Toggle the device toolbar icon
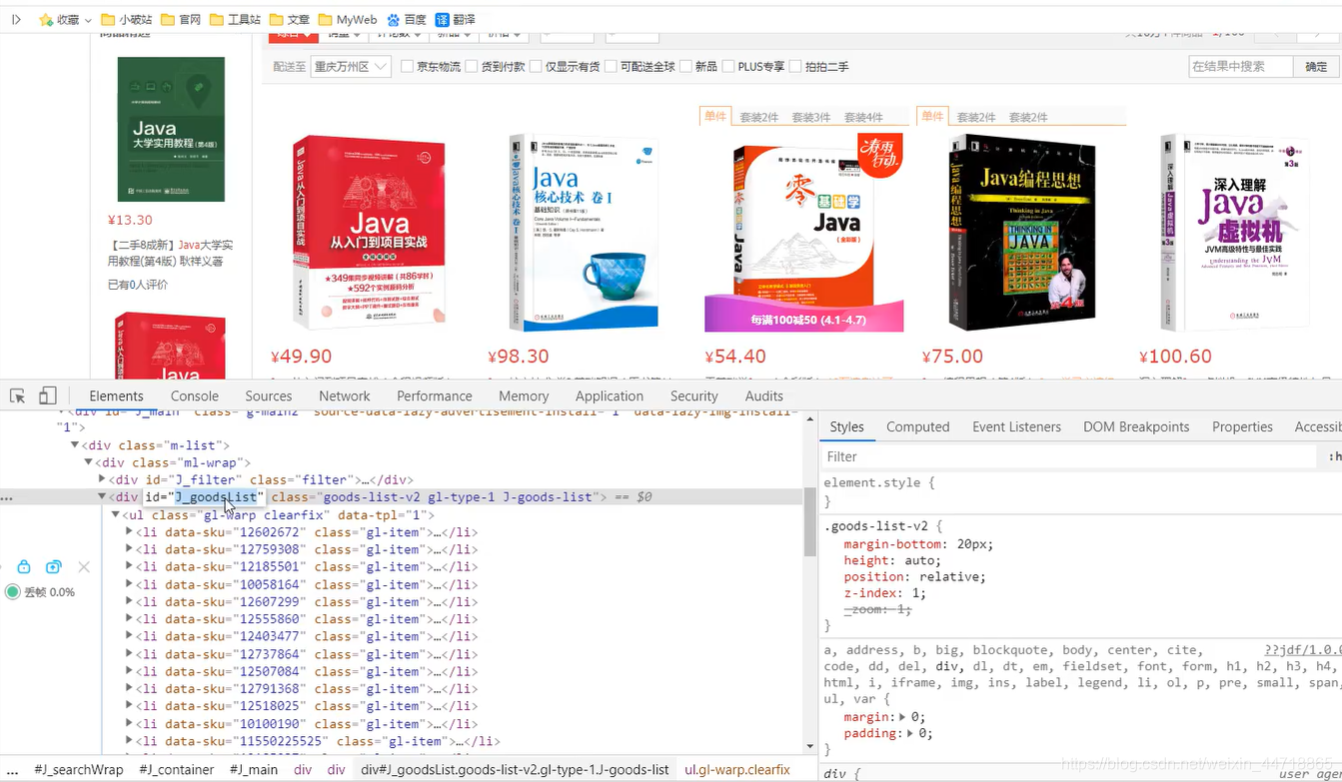 tap(47, 396)
